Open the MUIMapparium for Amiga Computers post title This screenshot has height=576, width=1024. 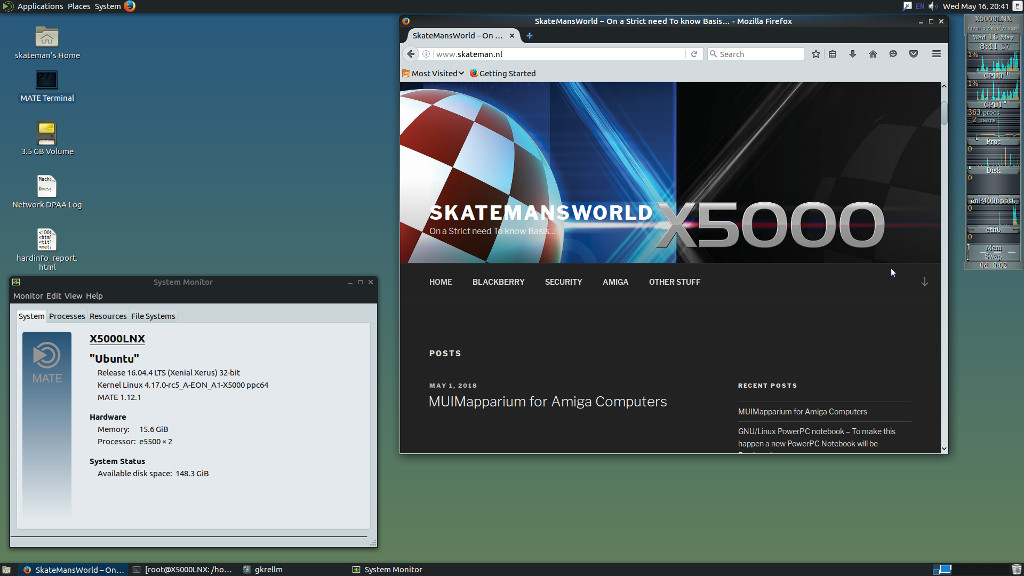tap(548, 402)
